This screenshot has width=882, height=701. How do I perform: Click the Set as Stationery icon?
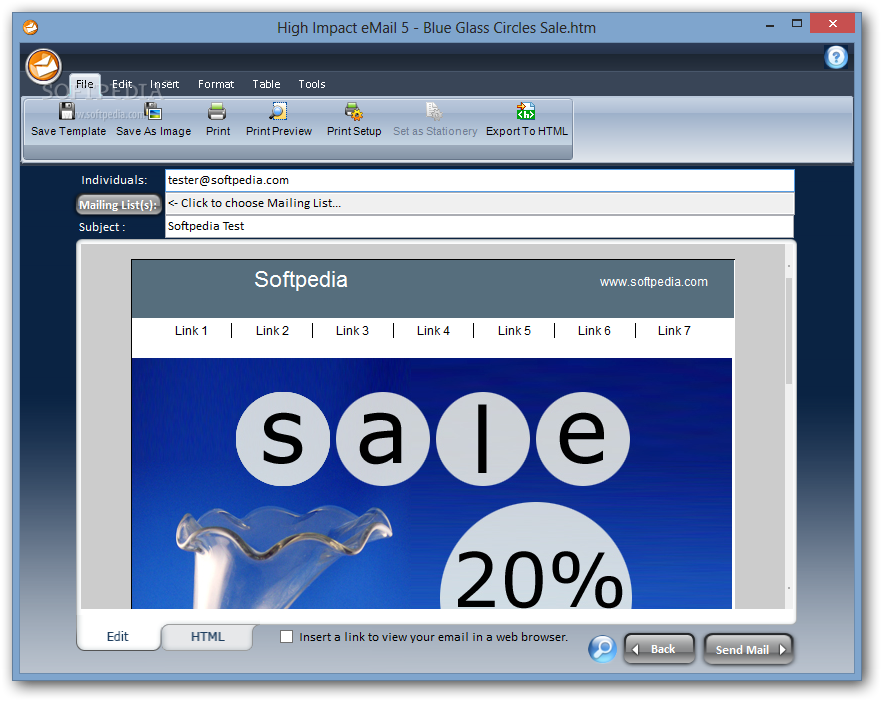point(434,111)
